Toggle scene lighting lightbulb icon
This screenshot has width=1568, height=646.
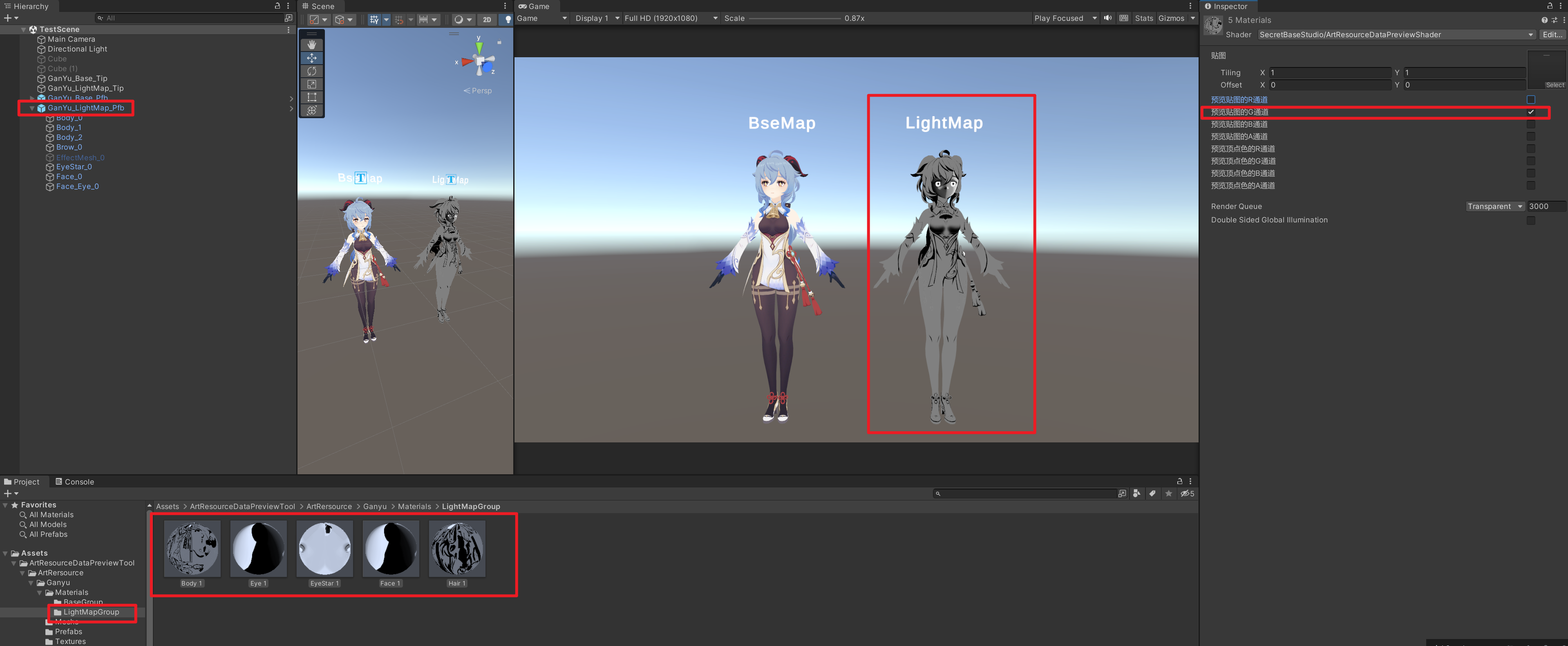pos(508,20)
